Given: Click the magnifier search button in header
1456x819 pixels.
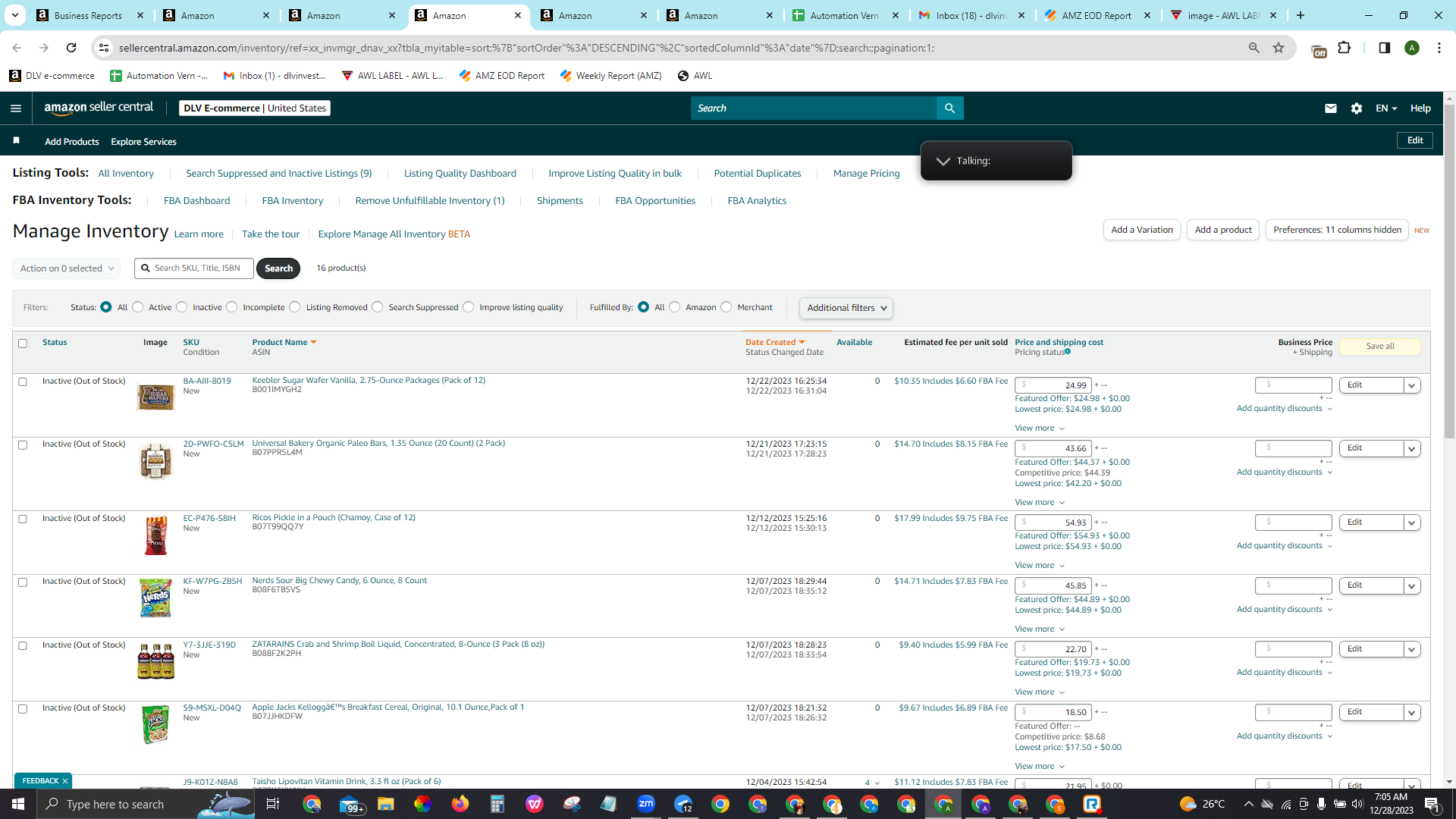Looking at the screenshot, I should point(949,108).
